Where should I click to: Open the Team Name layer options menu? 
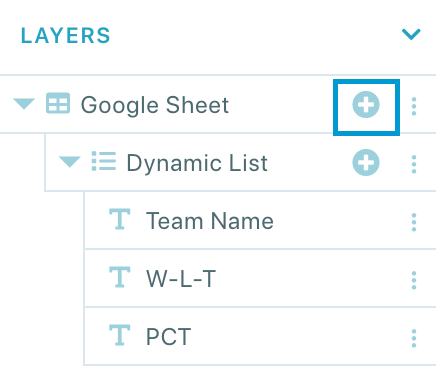tap(414, 222)
